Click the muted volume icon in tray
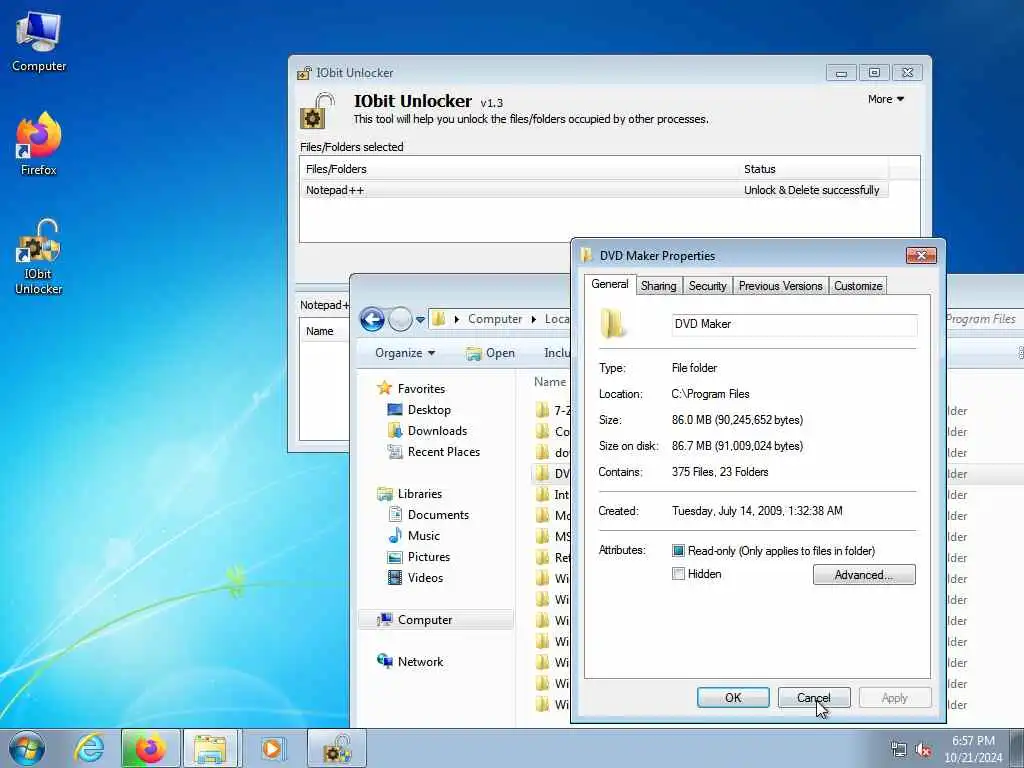This screenshot has width=1024, height=768. 923,750
